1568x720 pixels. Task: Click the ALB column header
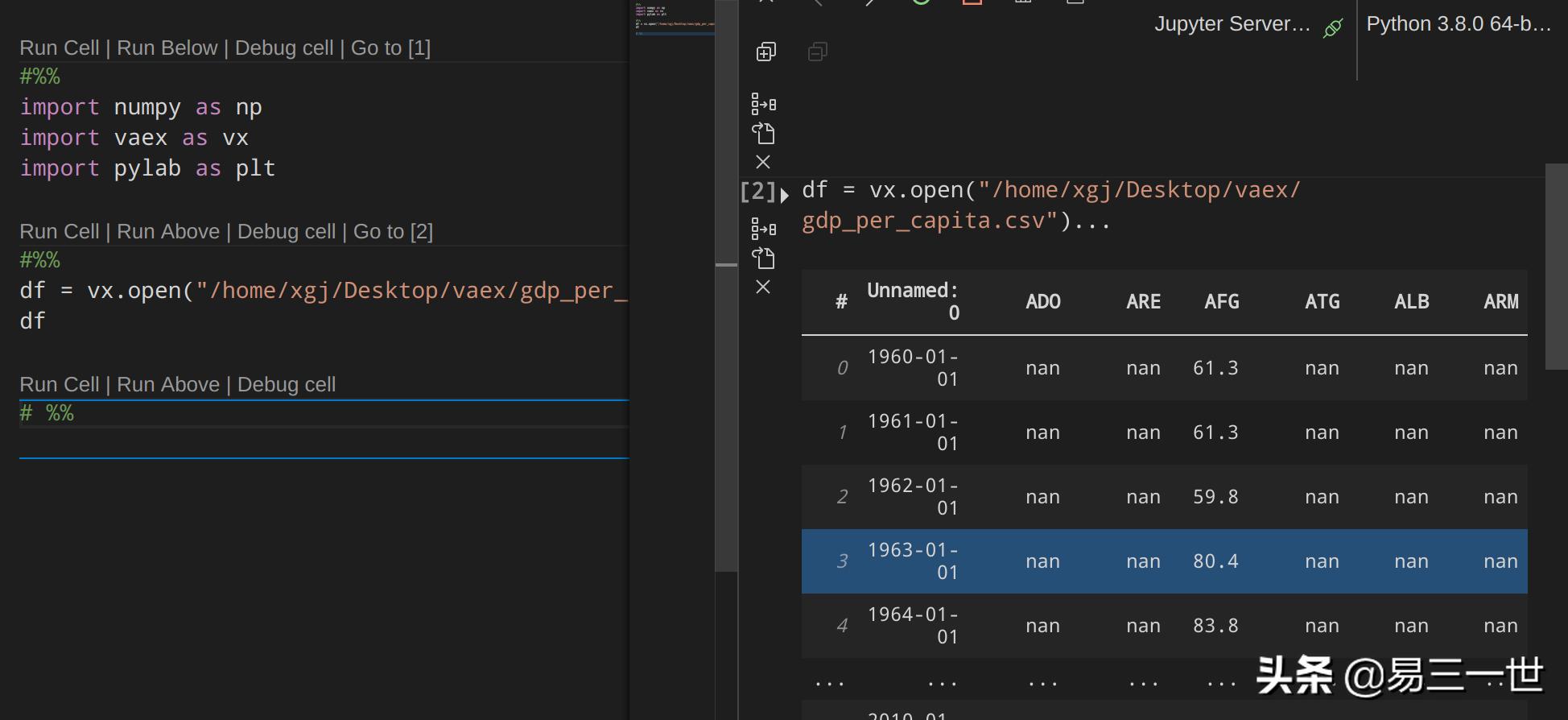[1412, 302]
